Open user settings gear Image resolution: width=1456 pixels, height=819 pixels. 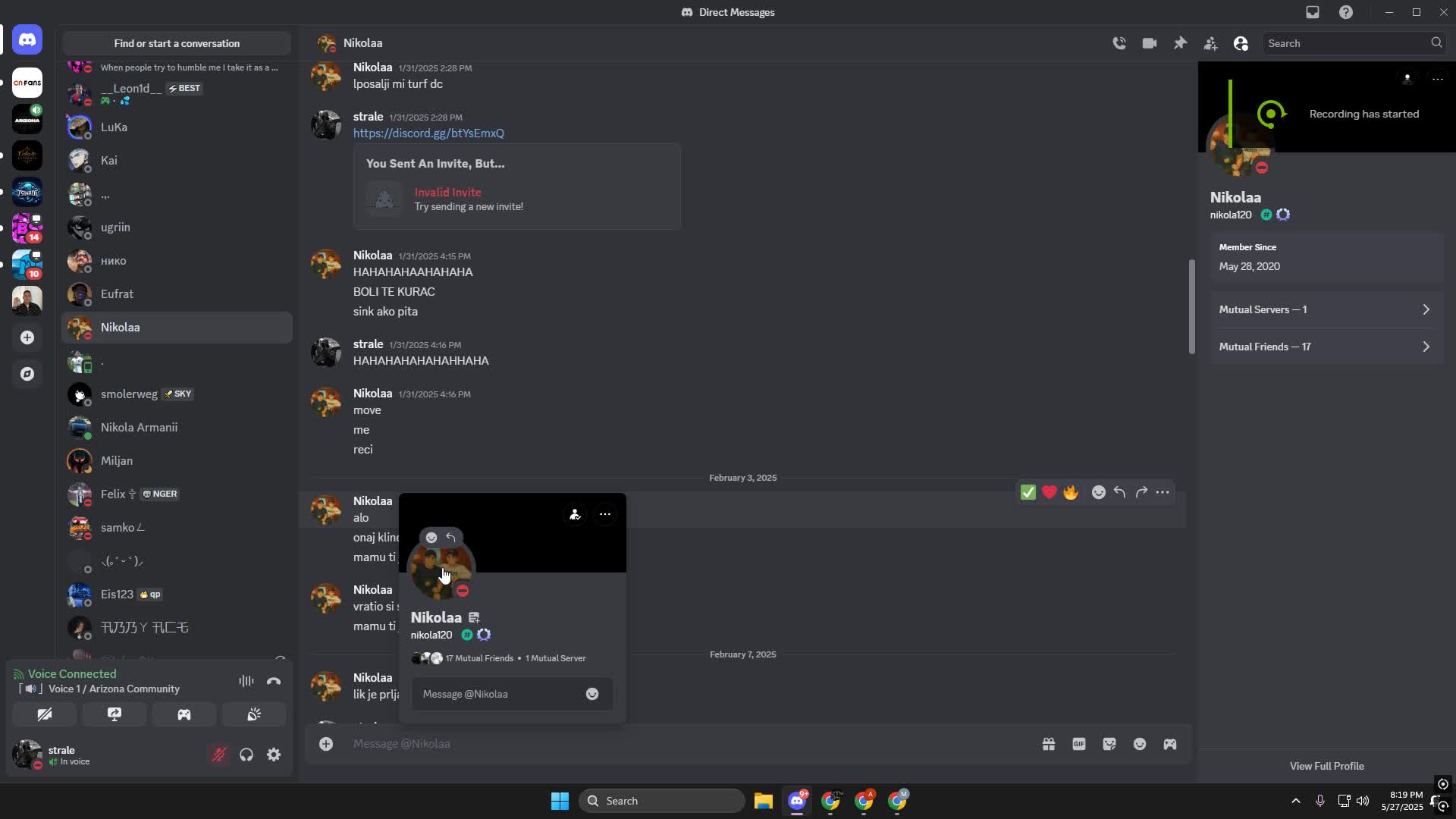tap(274, 755)
